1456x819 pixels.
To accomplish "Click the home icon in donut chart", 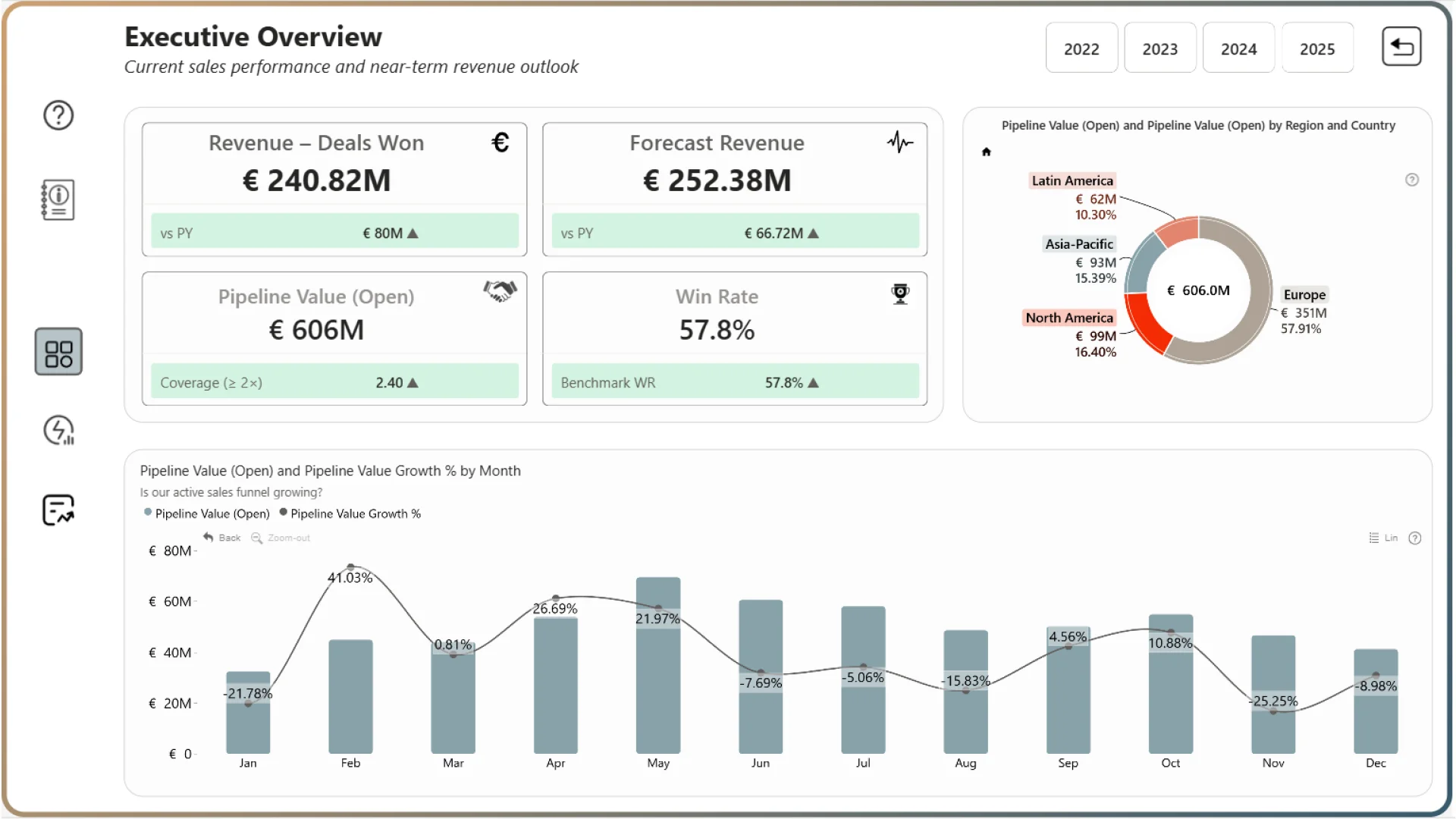I will pyautogui.click(x=986, y=152).
